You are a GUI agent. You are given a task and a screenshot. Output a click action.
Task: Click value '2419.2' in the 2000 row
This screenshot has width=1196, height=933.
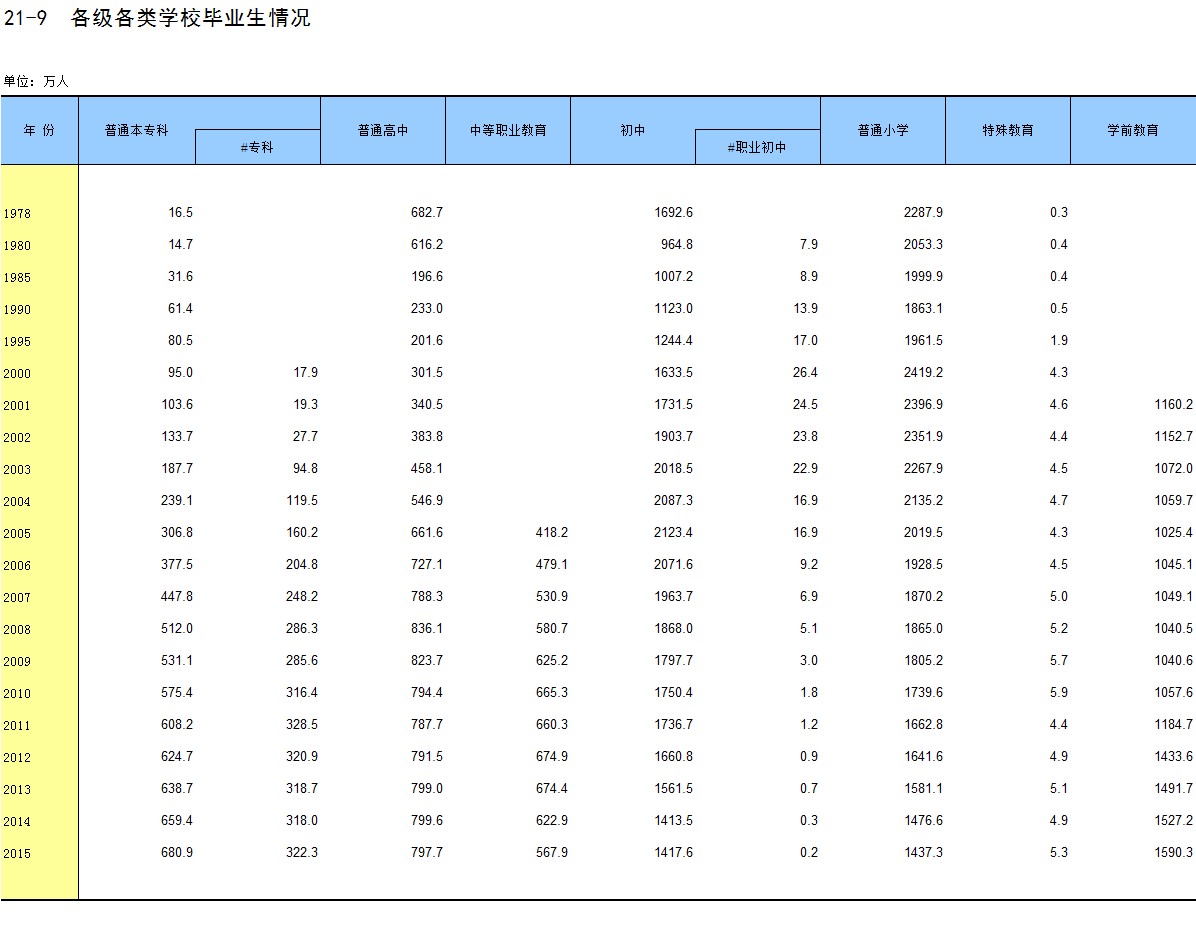click(924, 373)
